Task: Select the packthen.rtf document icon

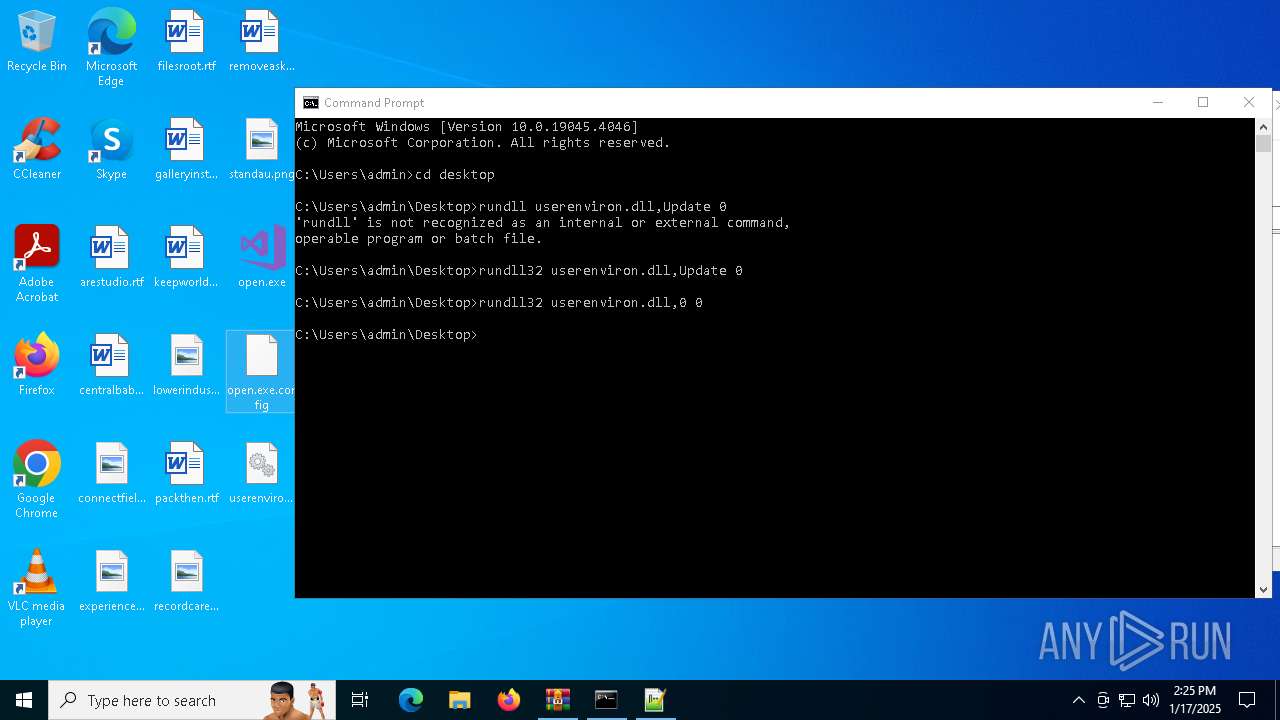Action: coord(186,474)
